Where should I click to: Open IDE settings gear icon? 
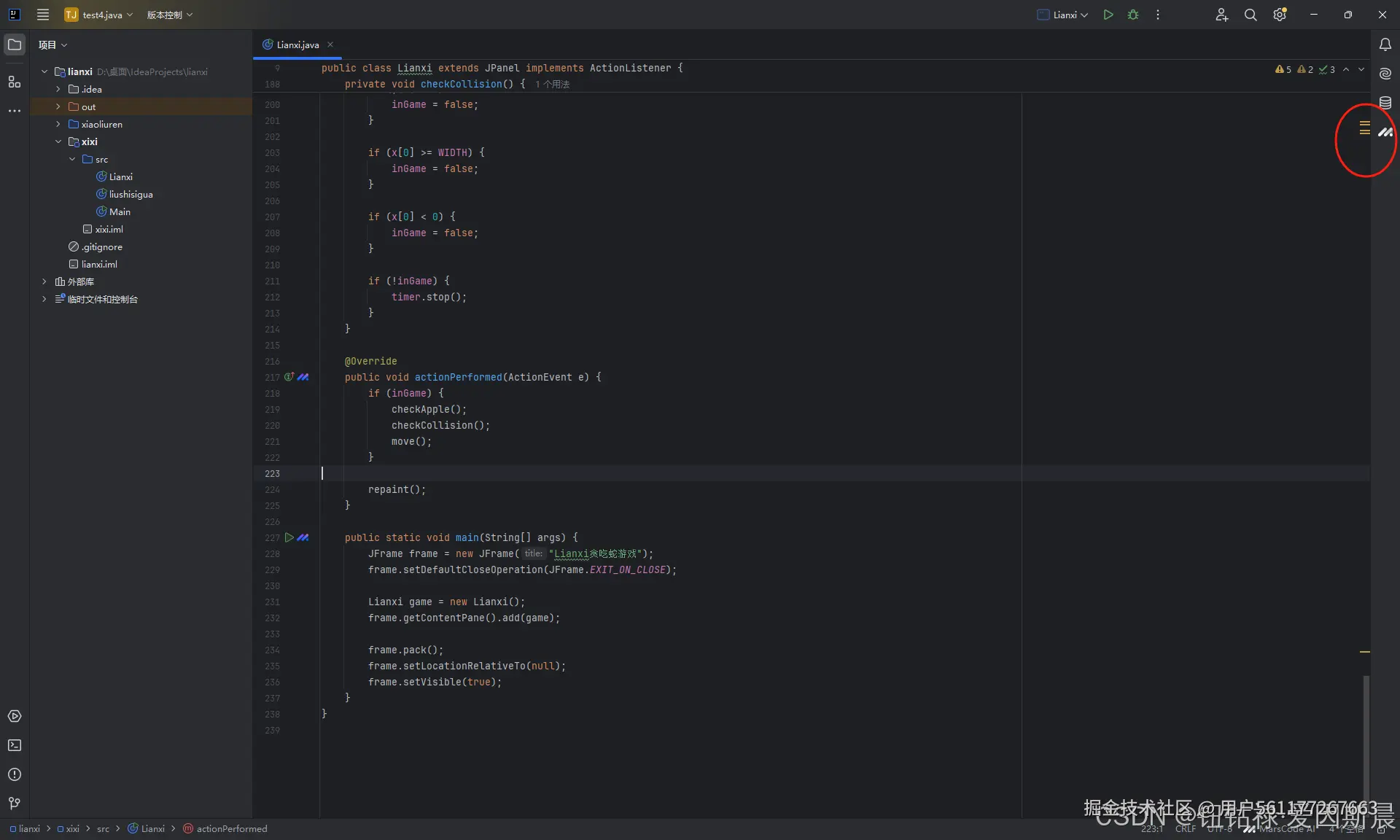pos(1279,15)
